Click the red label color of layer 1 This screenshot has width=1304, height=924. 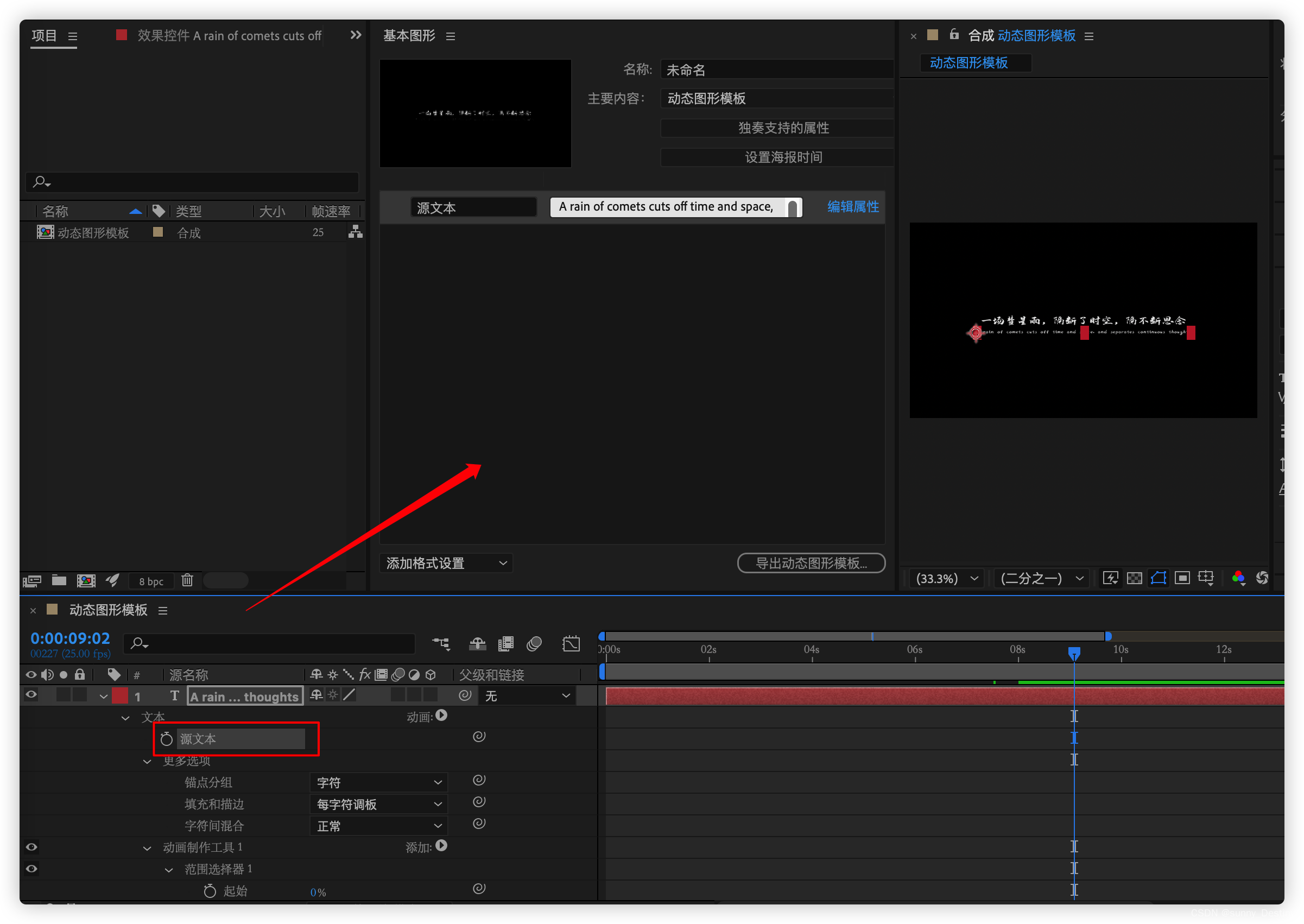pos(119,695)
